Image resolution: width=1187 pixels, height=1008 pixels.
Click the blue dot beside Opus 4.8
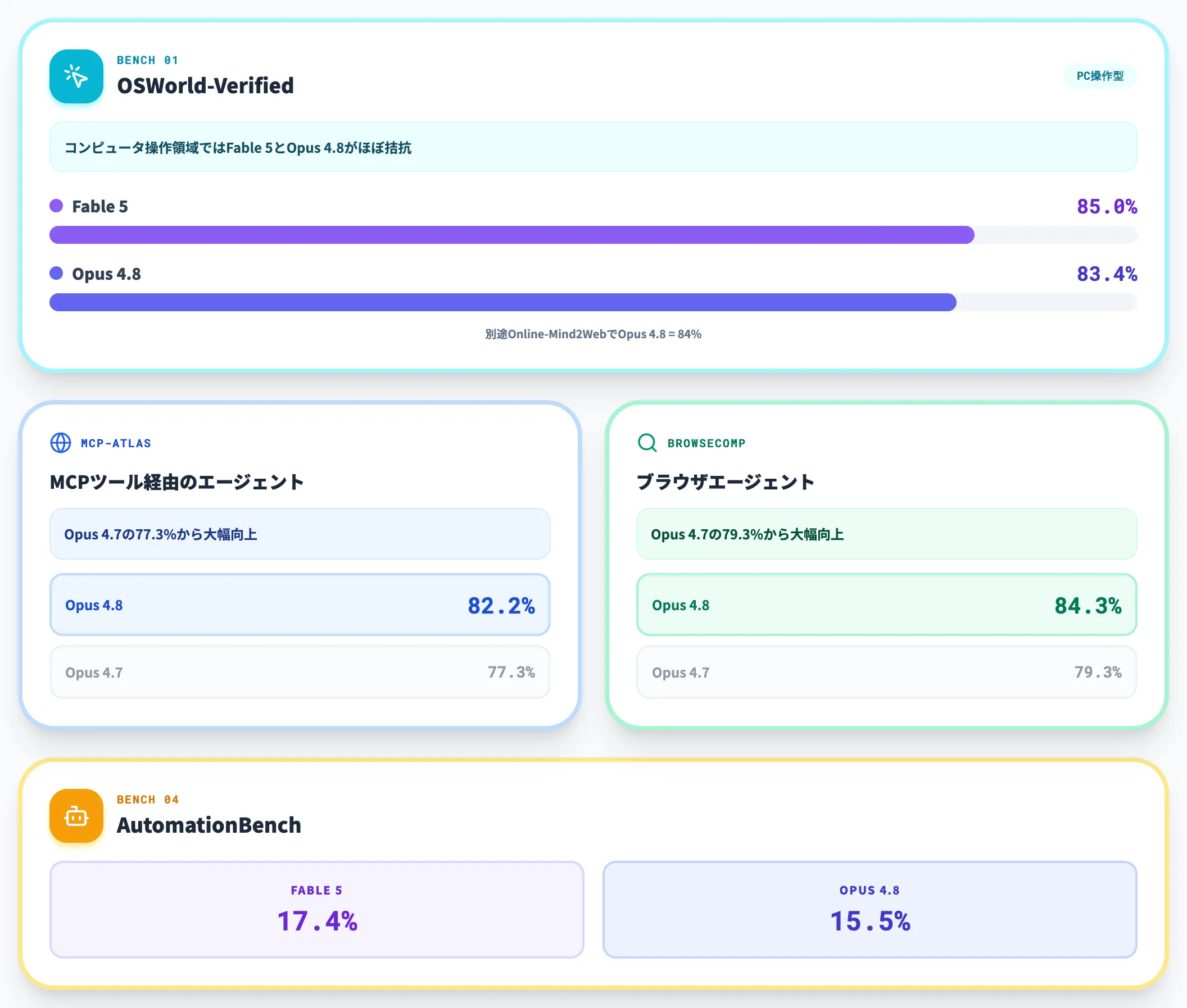pyautogui.click(x=56, y=273)
